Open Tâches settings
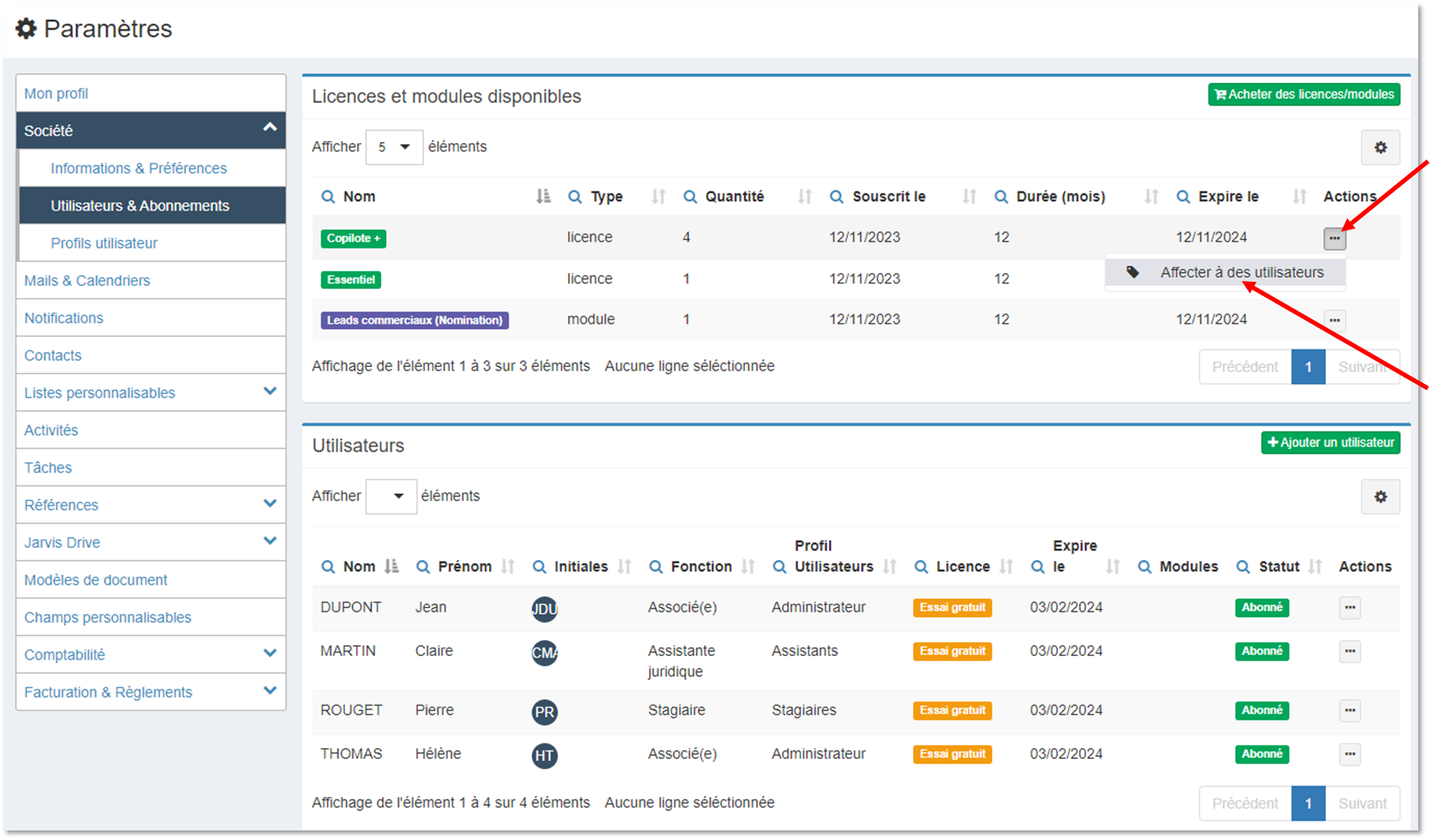Screen dimensions: 1430x840 [x=151, y=468]
